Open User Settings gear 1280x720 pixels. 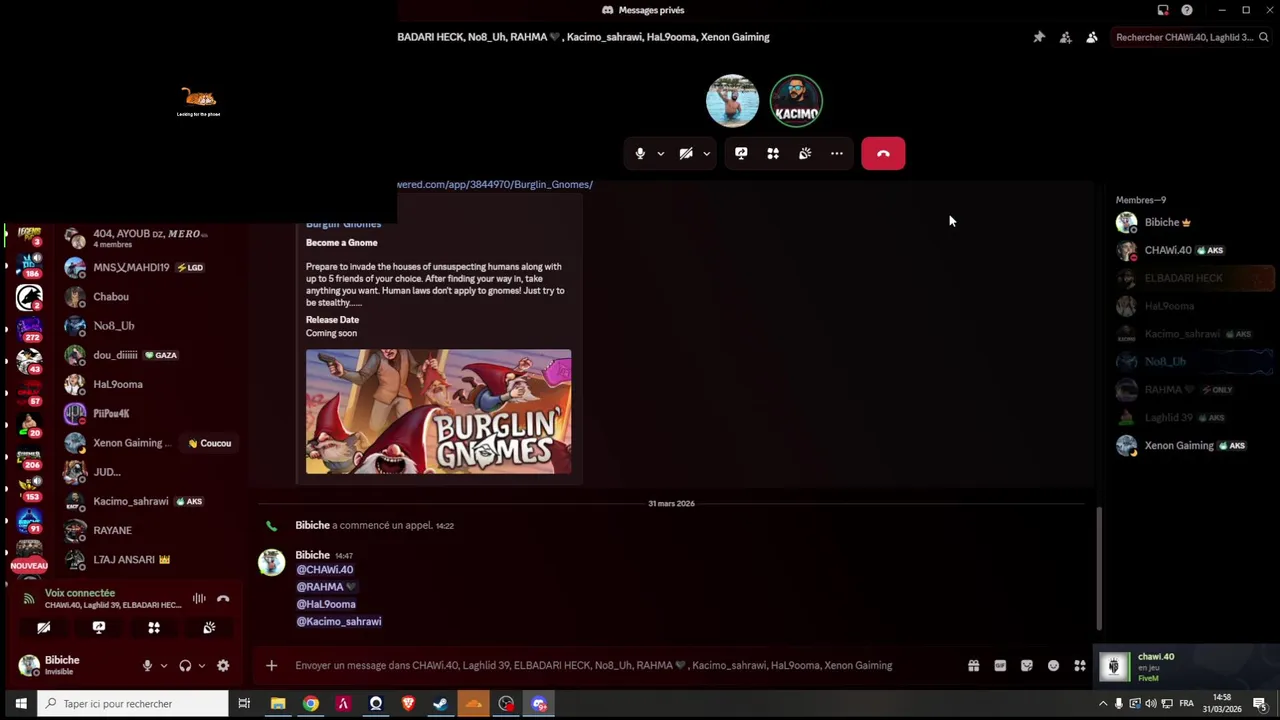223,666
